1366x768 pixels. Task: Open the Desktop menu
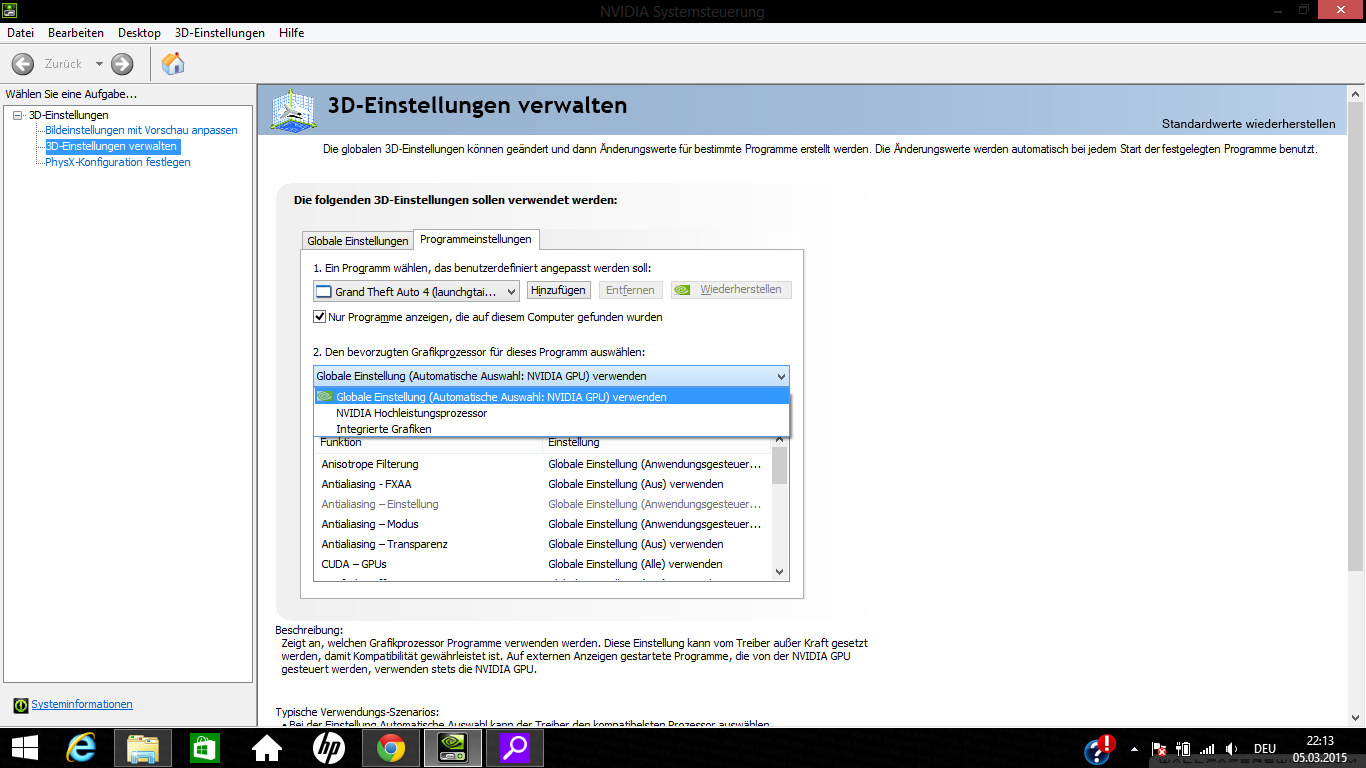point(139,33)
